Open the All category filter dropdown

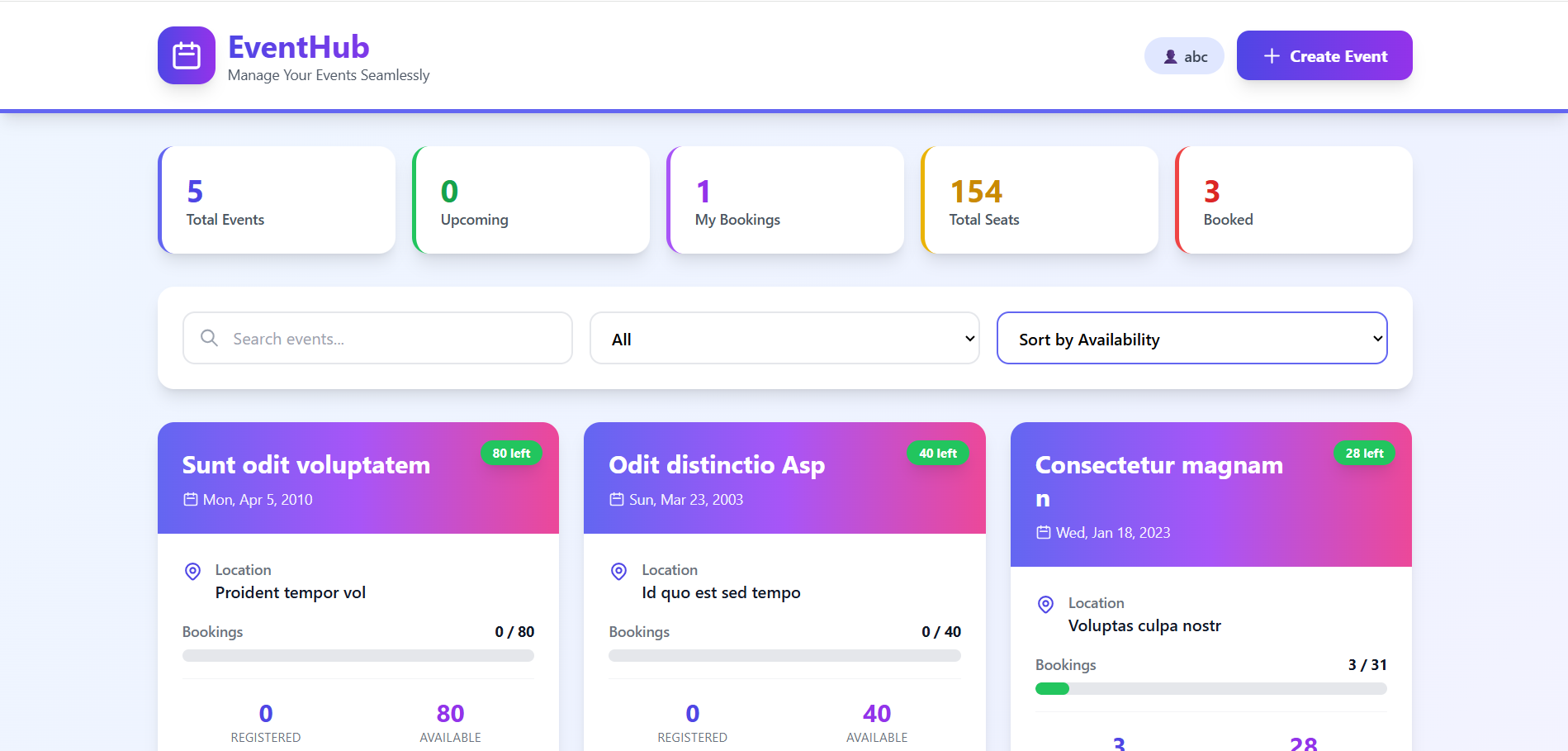784,338
